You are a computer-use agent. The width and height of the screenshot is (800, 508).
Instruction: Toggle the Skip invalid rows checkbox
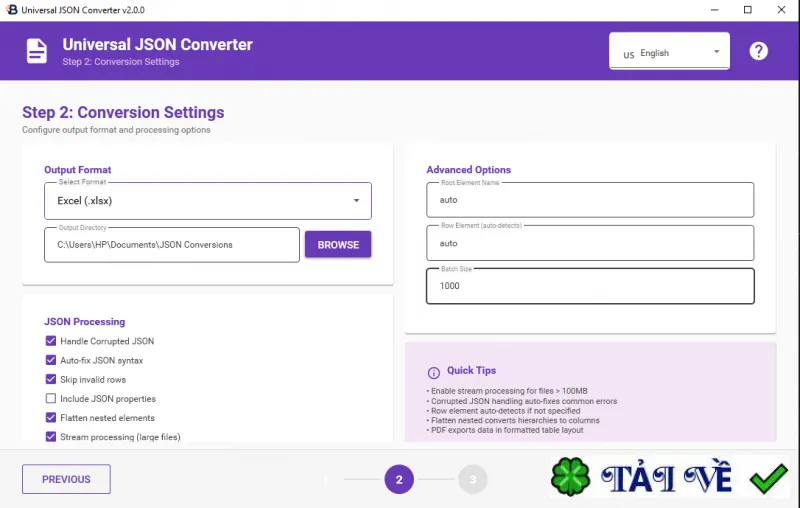coord(51,379)
